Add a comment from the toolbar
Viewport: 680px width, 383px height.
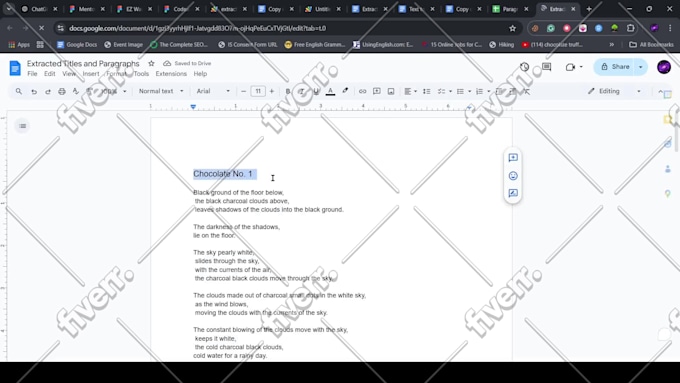tap(377, 91)
